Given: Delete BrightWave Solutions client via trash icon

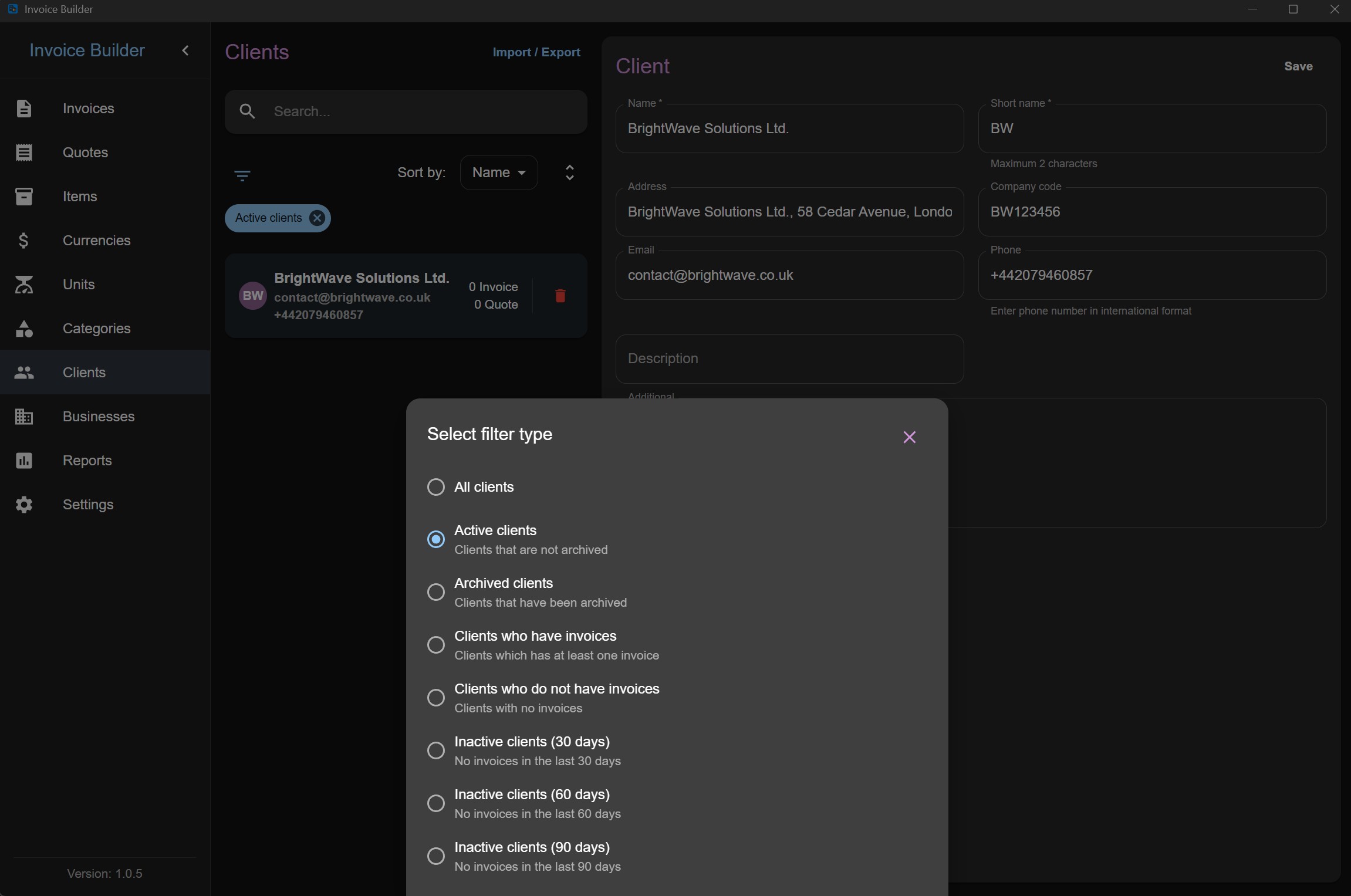Looking at the screenshot, I should click(560, 296).
